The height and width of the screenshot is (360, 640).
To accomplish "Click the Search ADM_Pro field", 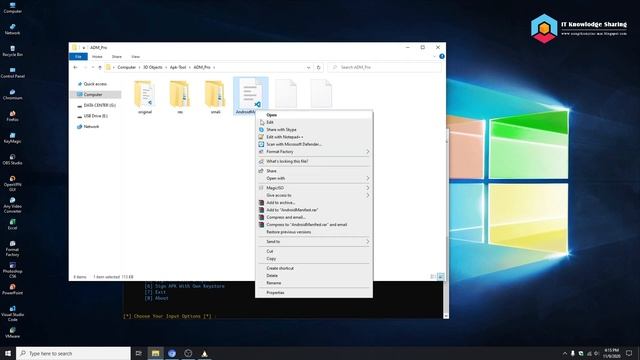I will 384,67.
